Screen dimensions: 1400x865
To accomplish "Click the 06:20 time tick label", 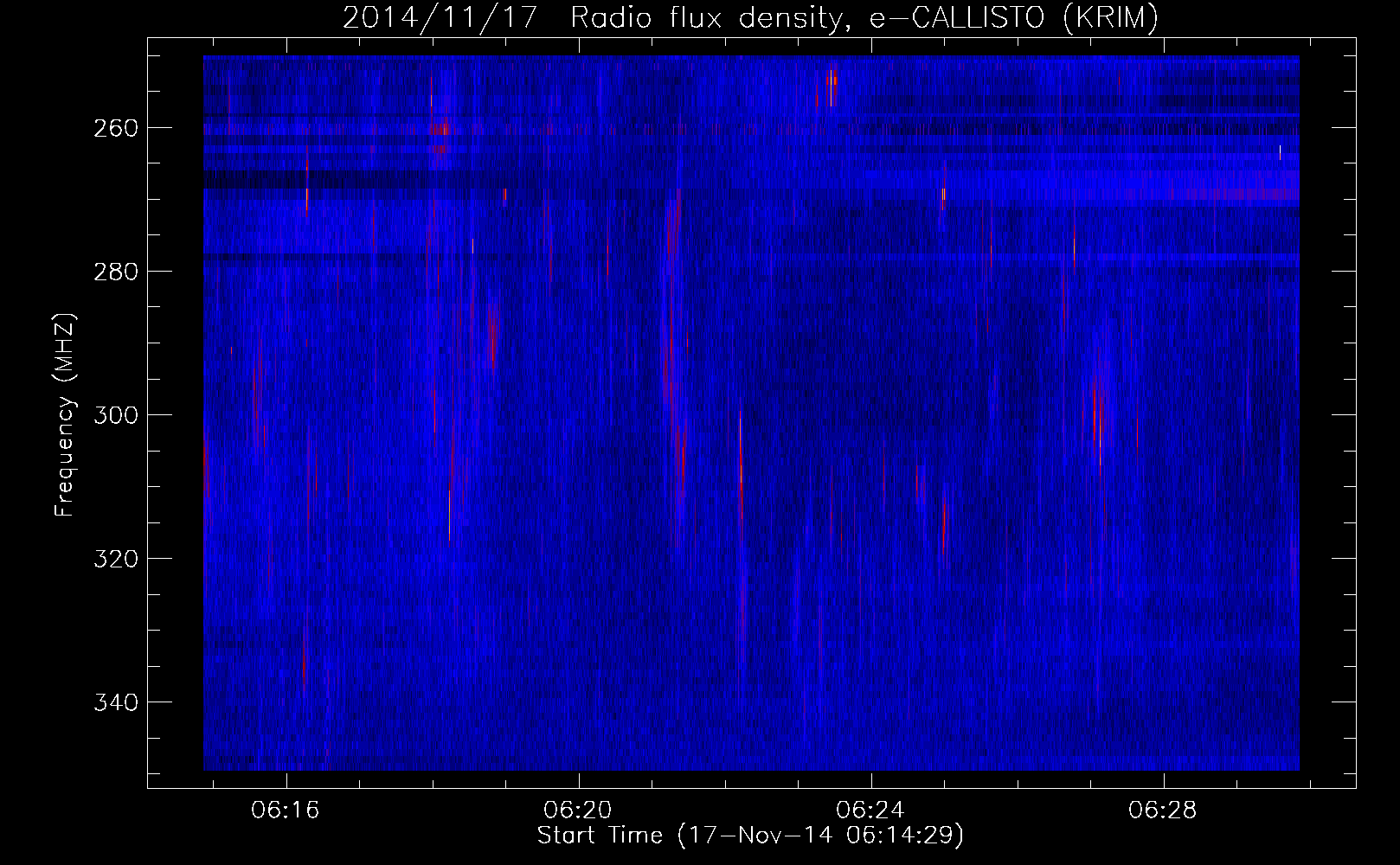I will point(578,811).
